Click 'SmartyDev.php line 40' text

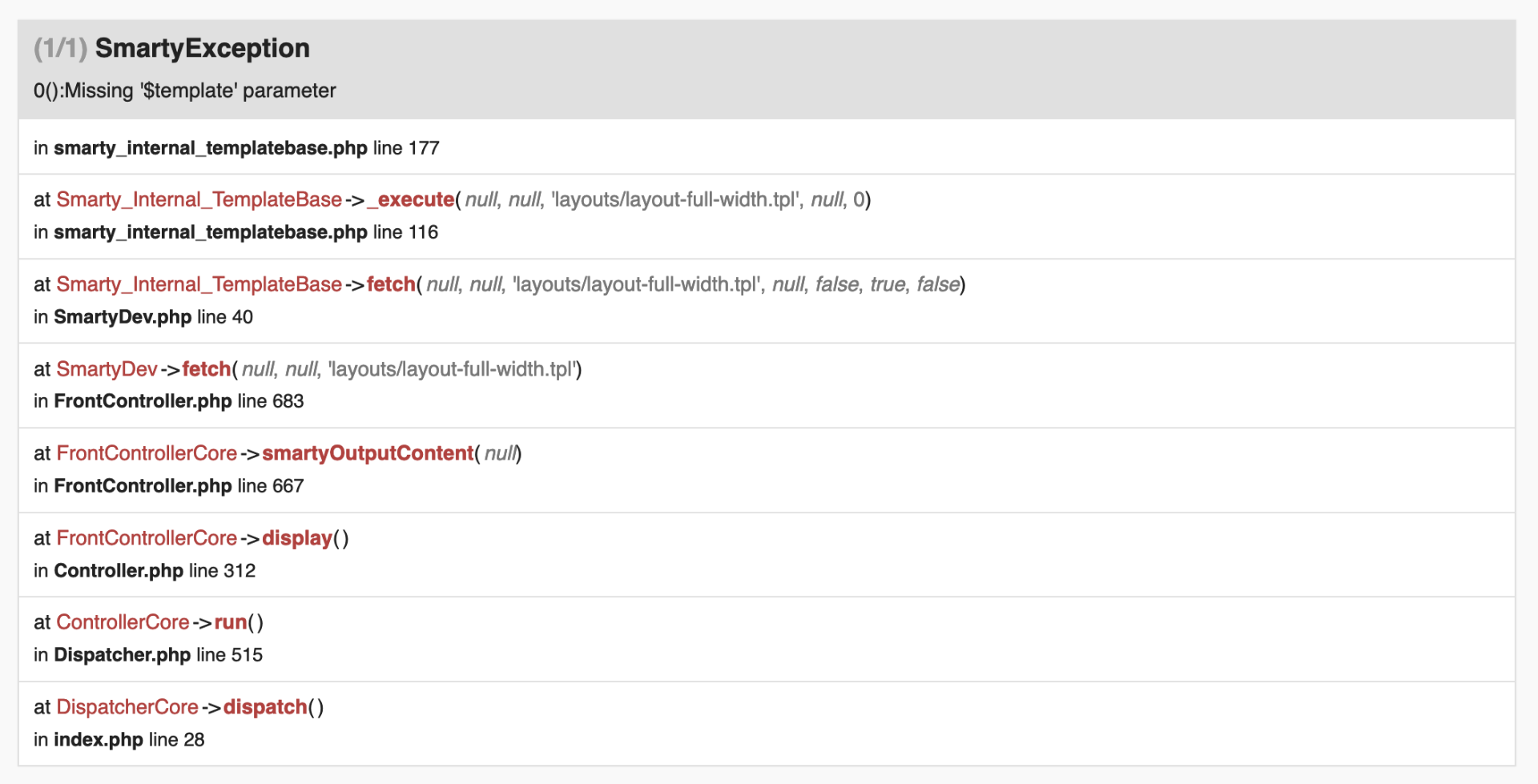coord(153,317)
